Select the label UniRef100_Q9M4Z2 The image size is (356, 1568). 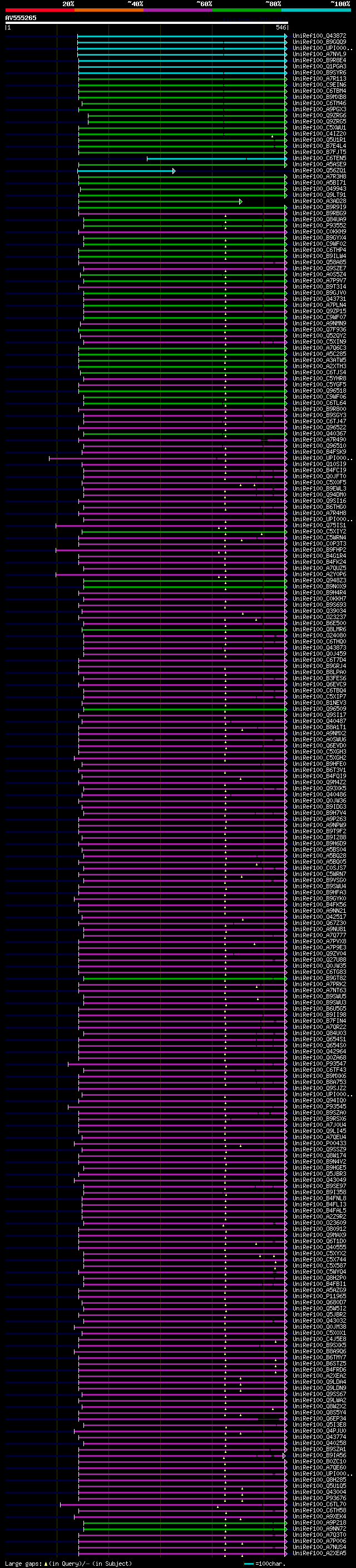click(x=319, y=783)
